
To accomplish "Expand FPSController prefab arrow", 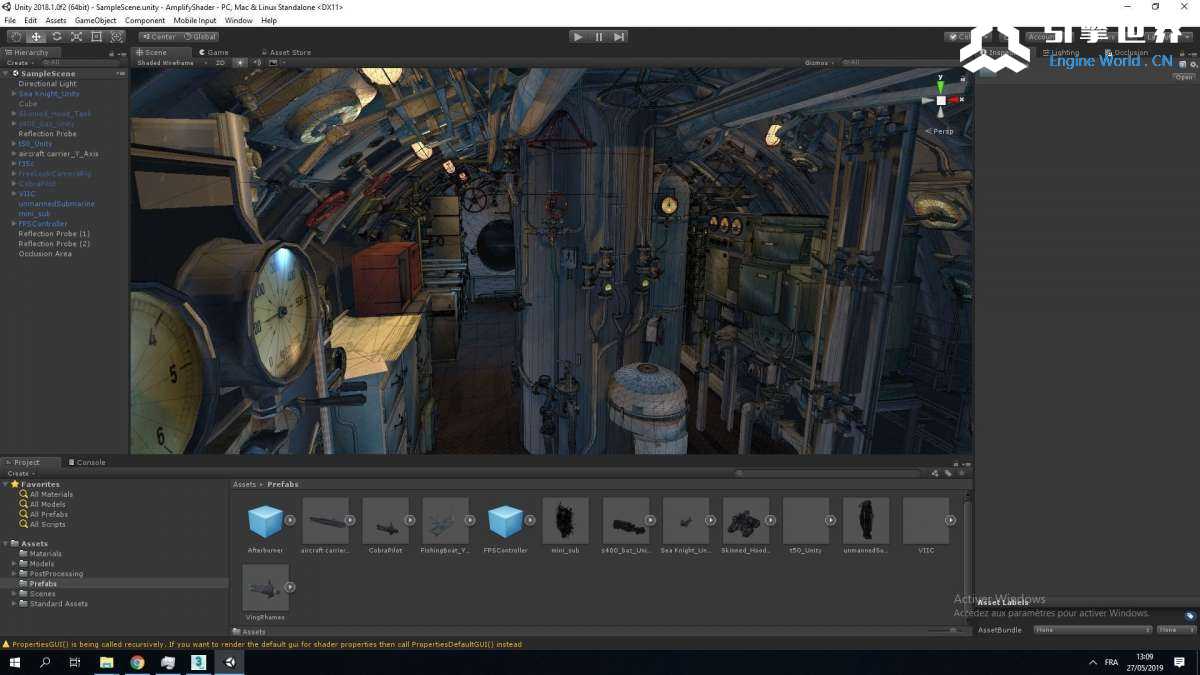I will pyautogui.click(x=530, y=520).
